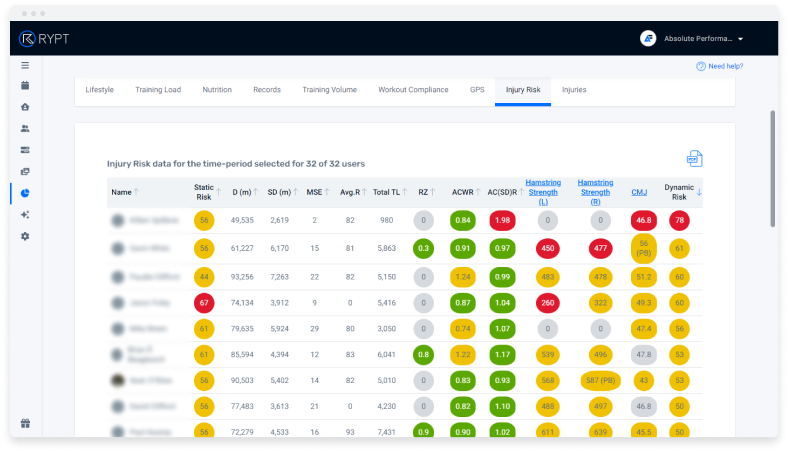Open Hamstring Strength (L) column link

coord(543,192)
